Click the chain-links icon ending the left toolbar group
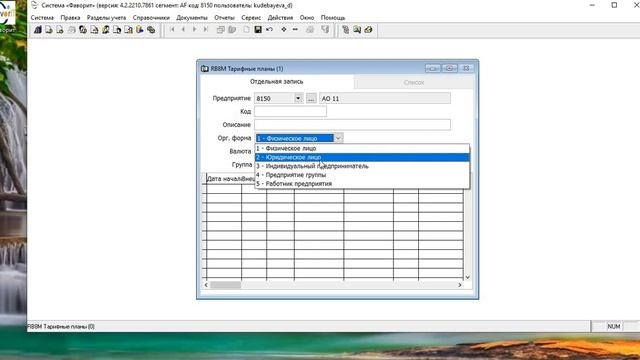This screenshot has height=360, width=640. (151, 30)
